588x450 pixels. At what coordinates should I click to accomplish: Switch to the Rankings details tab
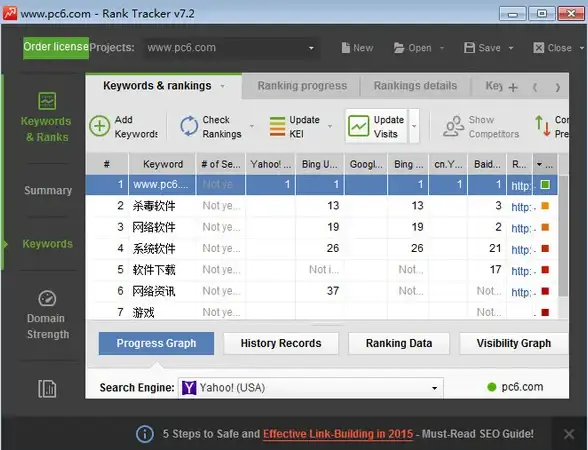415,86
